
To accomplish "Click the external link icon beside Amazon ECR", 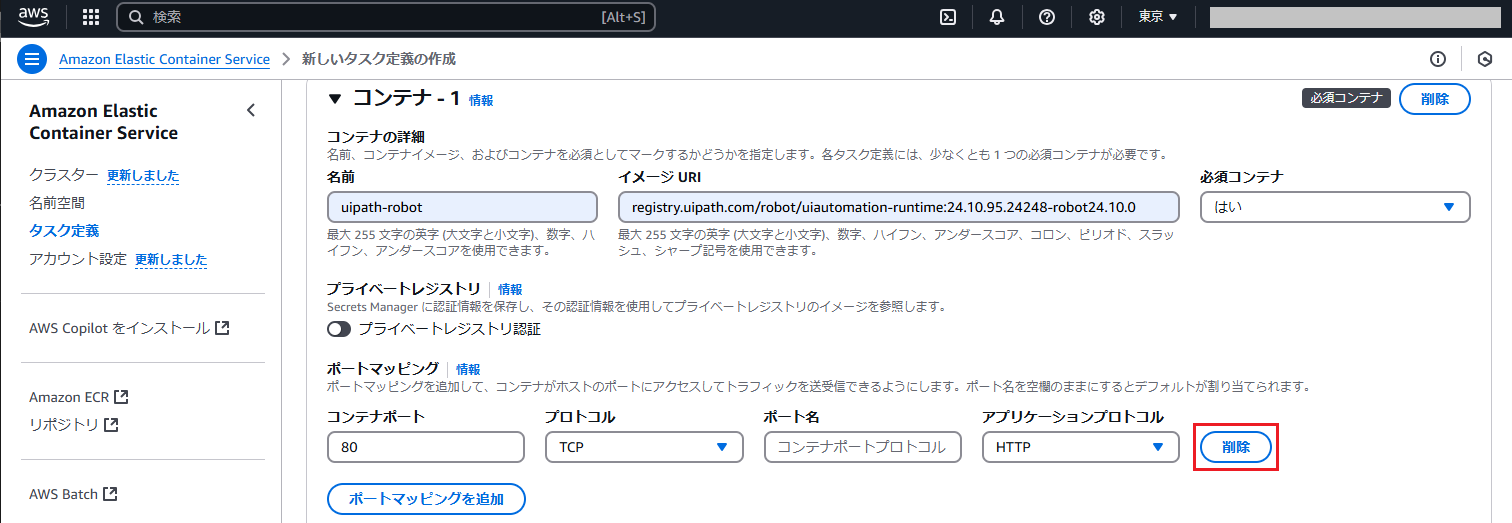I will pyautogui.click(x=121, y=397).
